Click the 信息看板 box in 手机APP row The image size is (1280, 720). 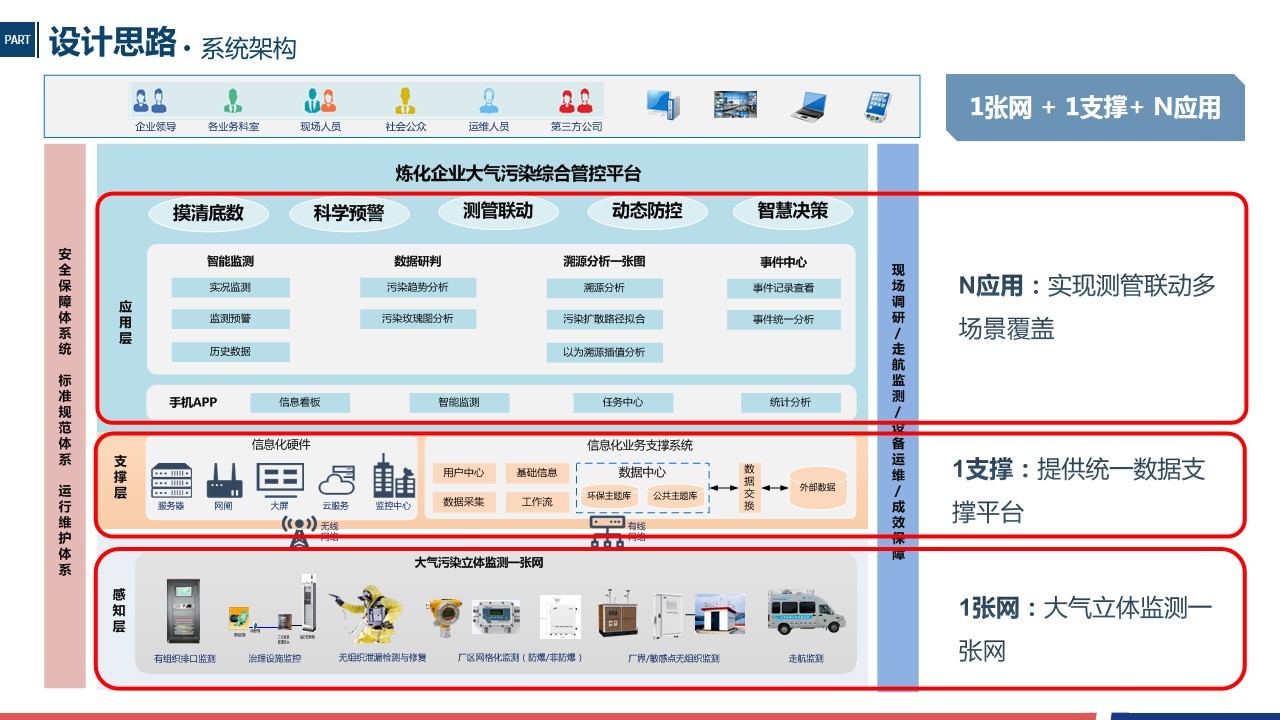(x=300, y=403)
